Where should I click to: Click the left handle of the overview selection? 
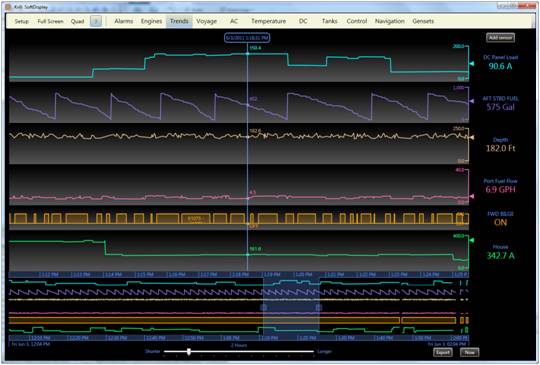coord(263,307)
